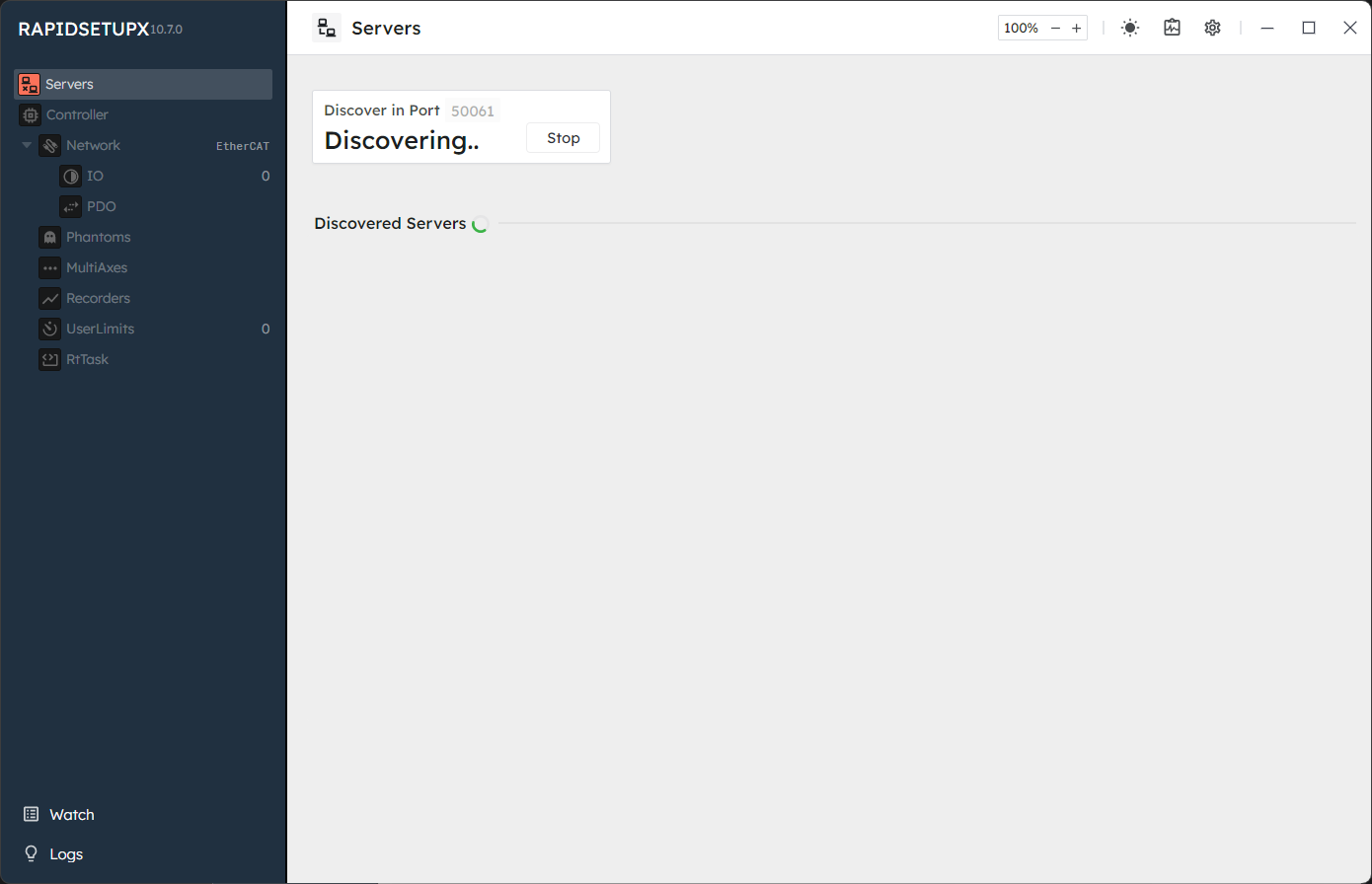Click the port number field 50061
The width and height of the screenshot is (1372, 884).
click(473, 111)
